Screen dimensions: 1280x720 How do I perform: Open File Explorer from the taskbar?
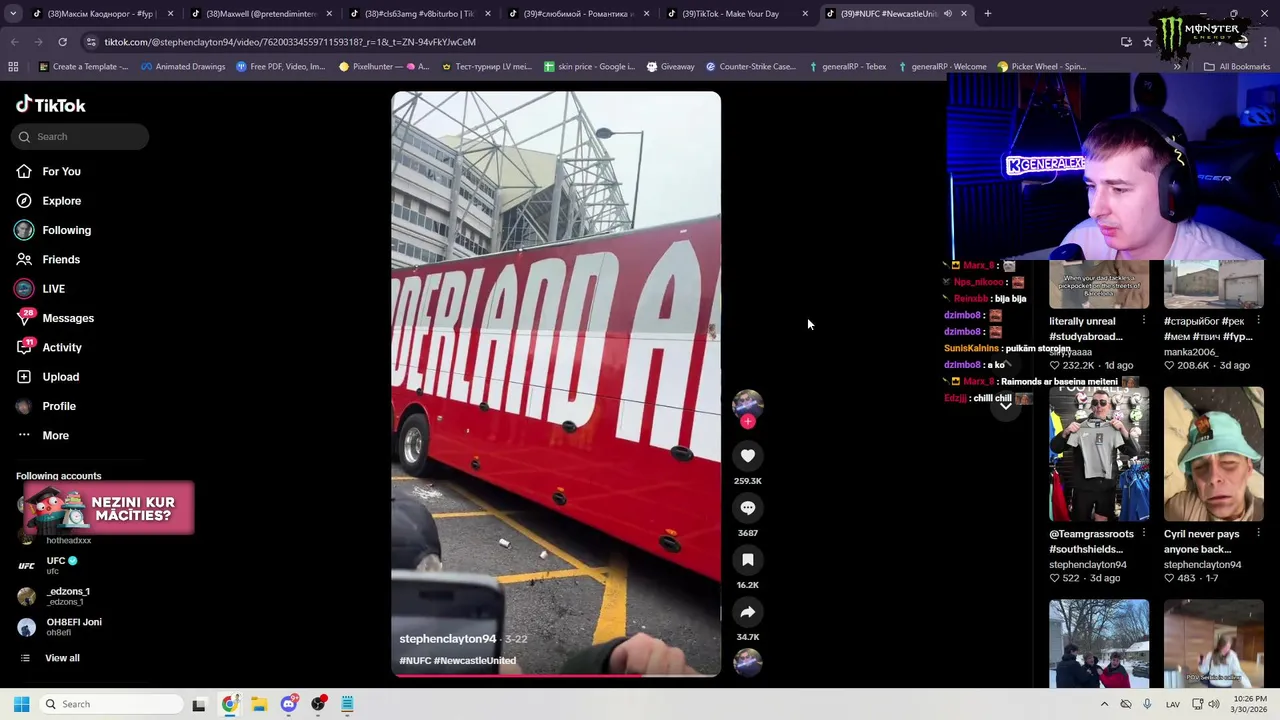pos(259,704)
